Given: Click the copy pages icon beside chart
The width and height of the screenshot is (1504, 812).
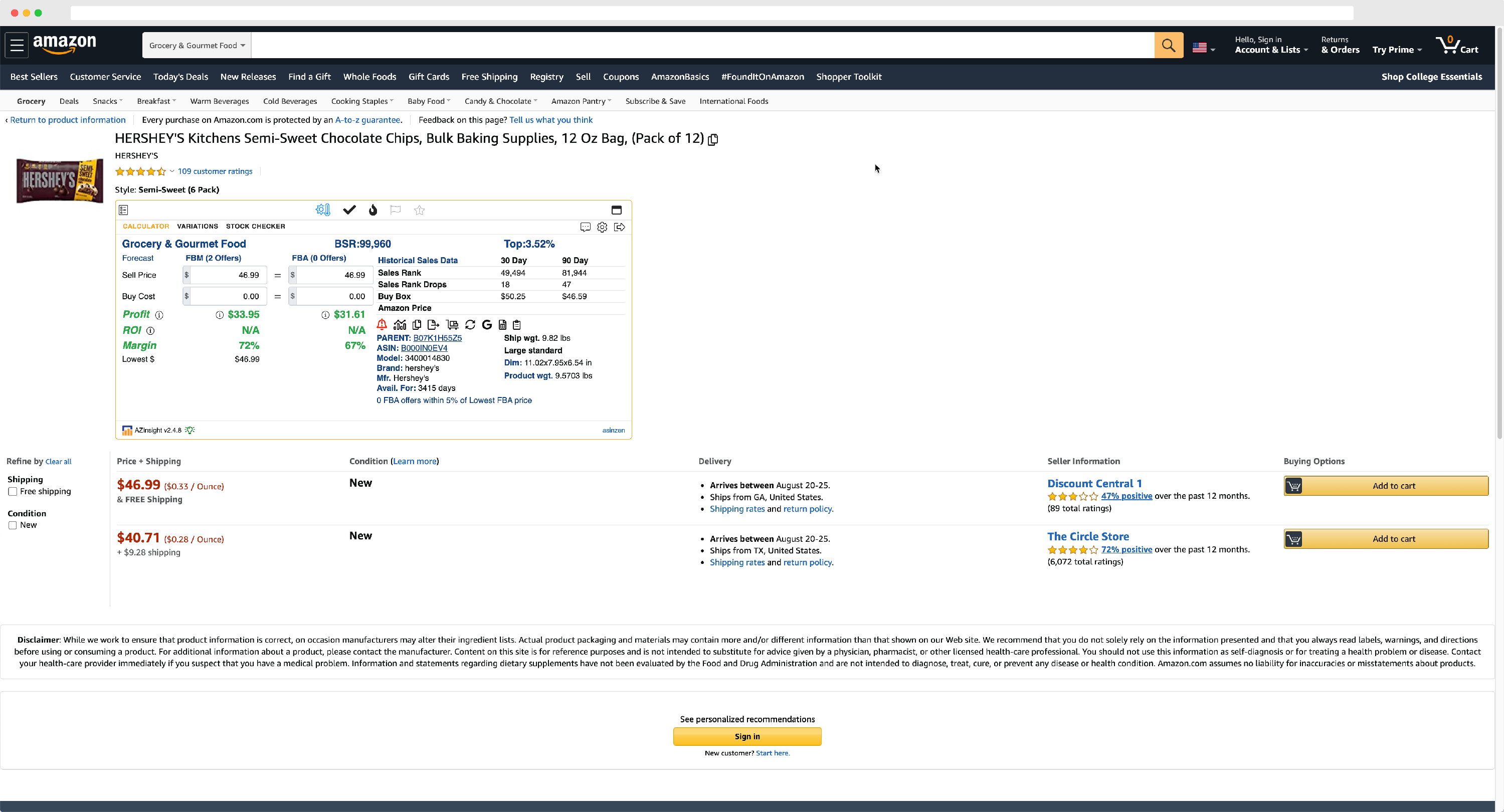Looking at the screenshot, I should pyautogui.click(x=417, y=325).
